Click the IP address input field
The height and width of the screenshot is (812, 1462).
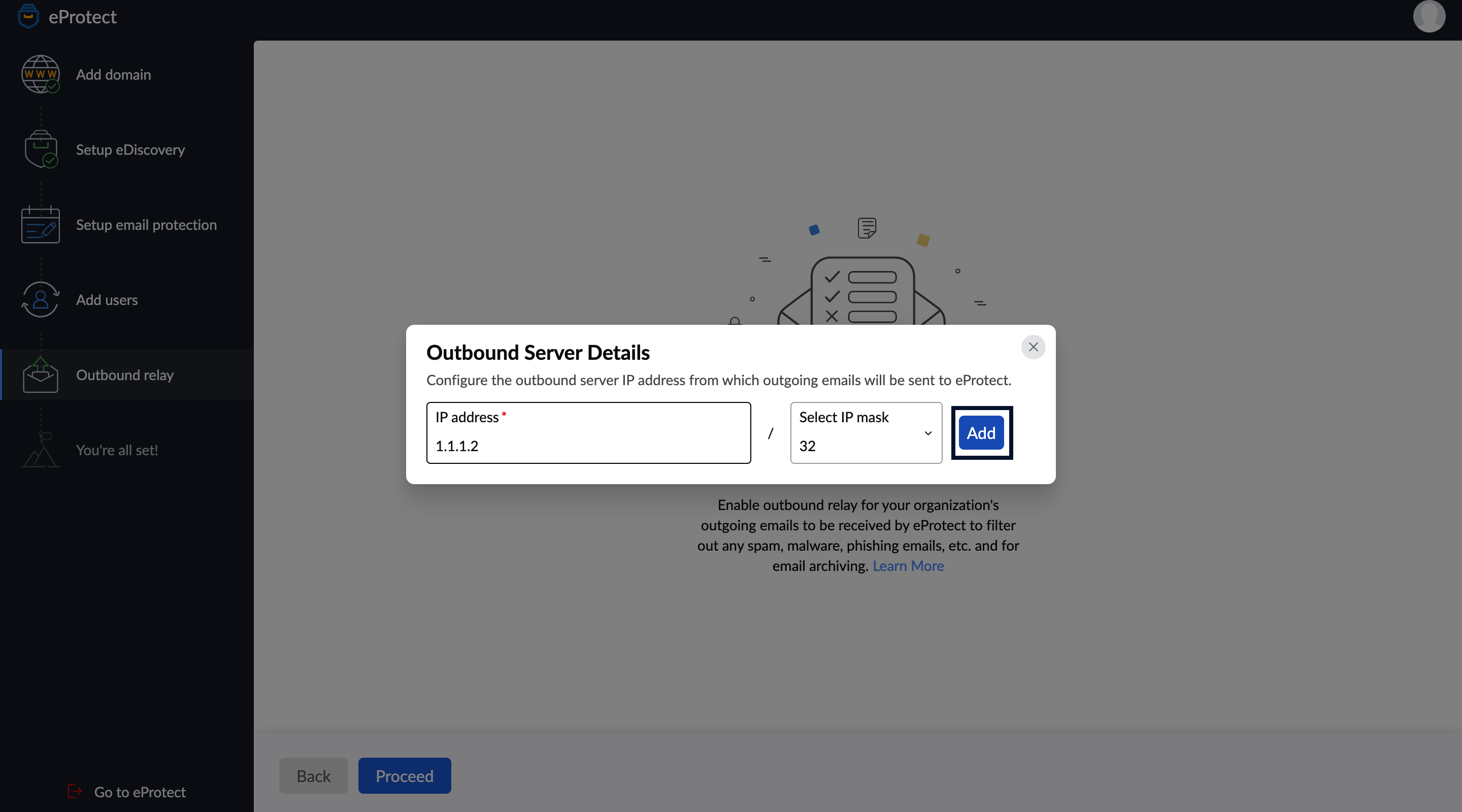[x=588, y=446]
